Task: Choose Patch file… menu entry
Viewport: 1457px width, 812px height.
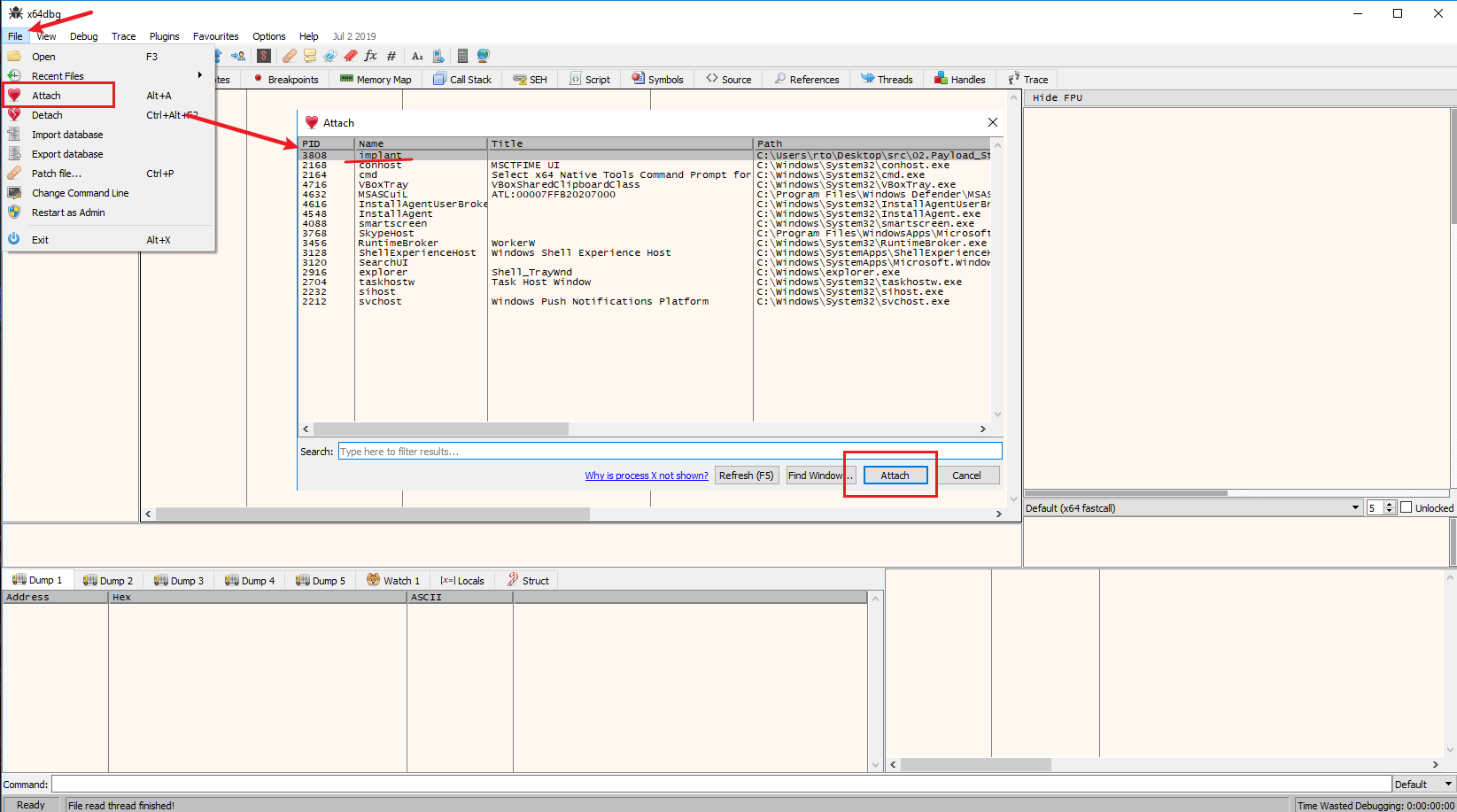Action: (108, 174)
